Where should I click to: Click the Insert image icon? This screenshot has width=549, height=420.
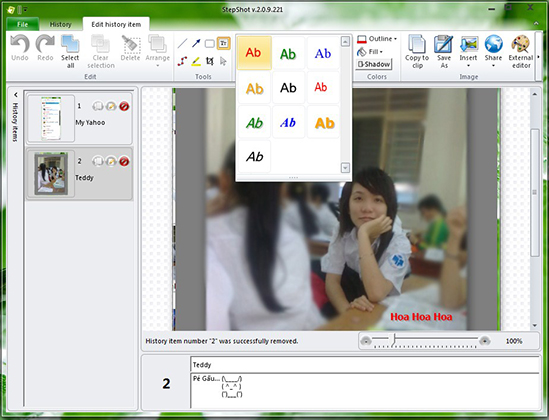coord(468,43)
